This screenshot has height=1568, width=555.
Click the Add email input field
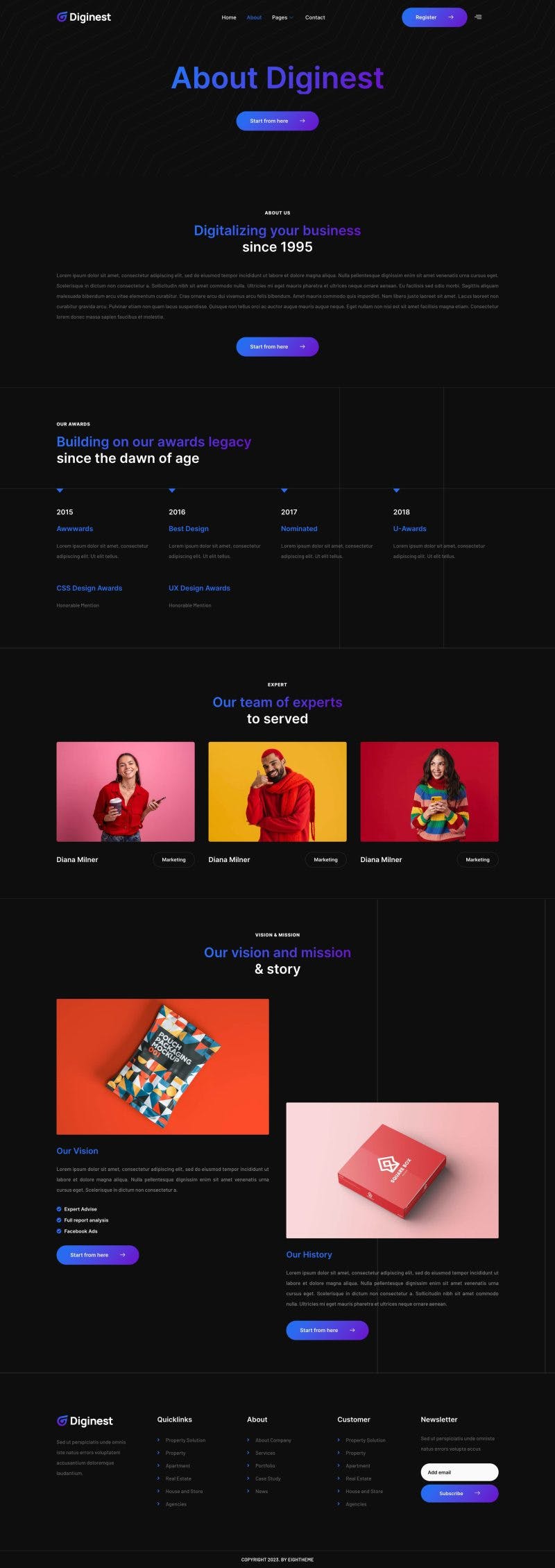(x=459, y=1472)
